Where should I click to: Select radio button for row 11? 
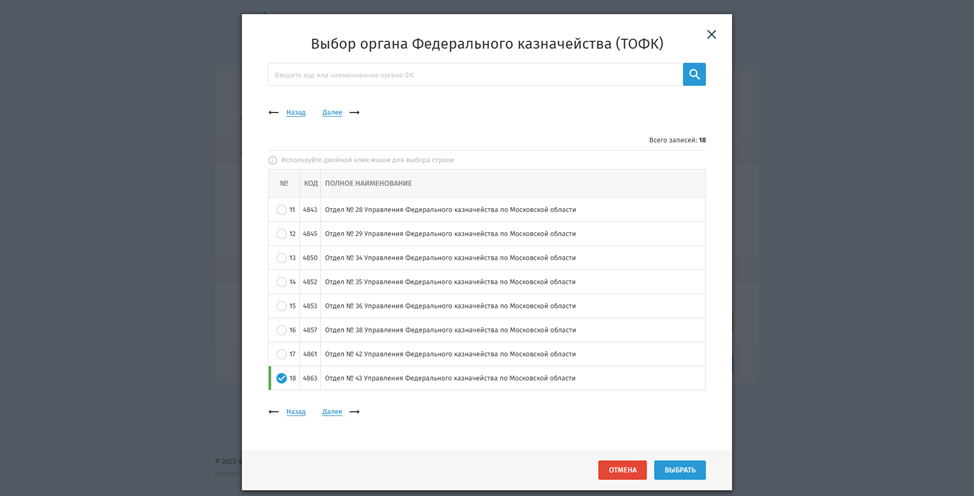(x=281, y=210)
